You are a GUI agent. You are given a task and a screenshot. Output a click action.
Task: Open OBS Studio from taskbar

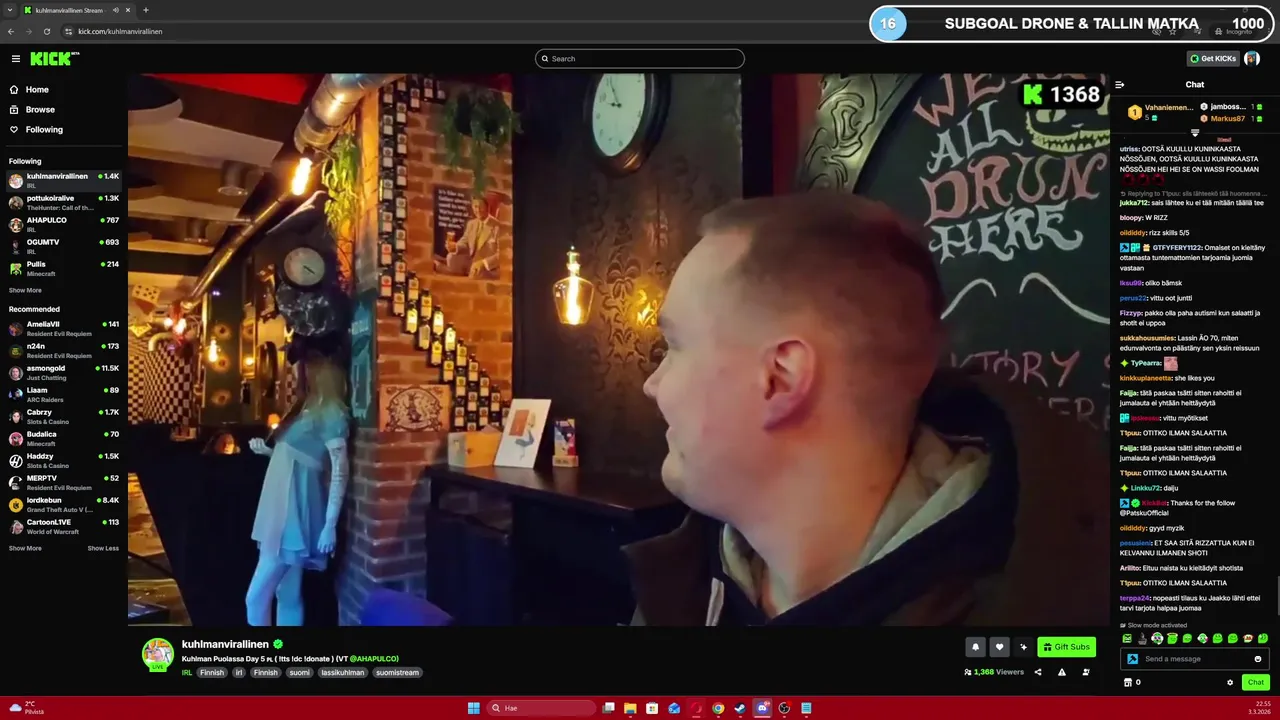[784, 708]
